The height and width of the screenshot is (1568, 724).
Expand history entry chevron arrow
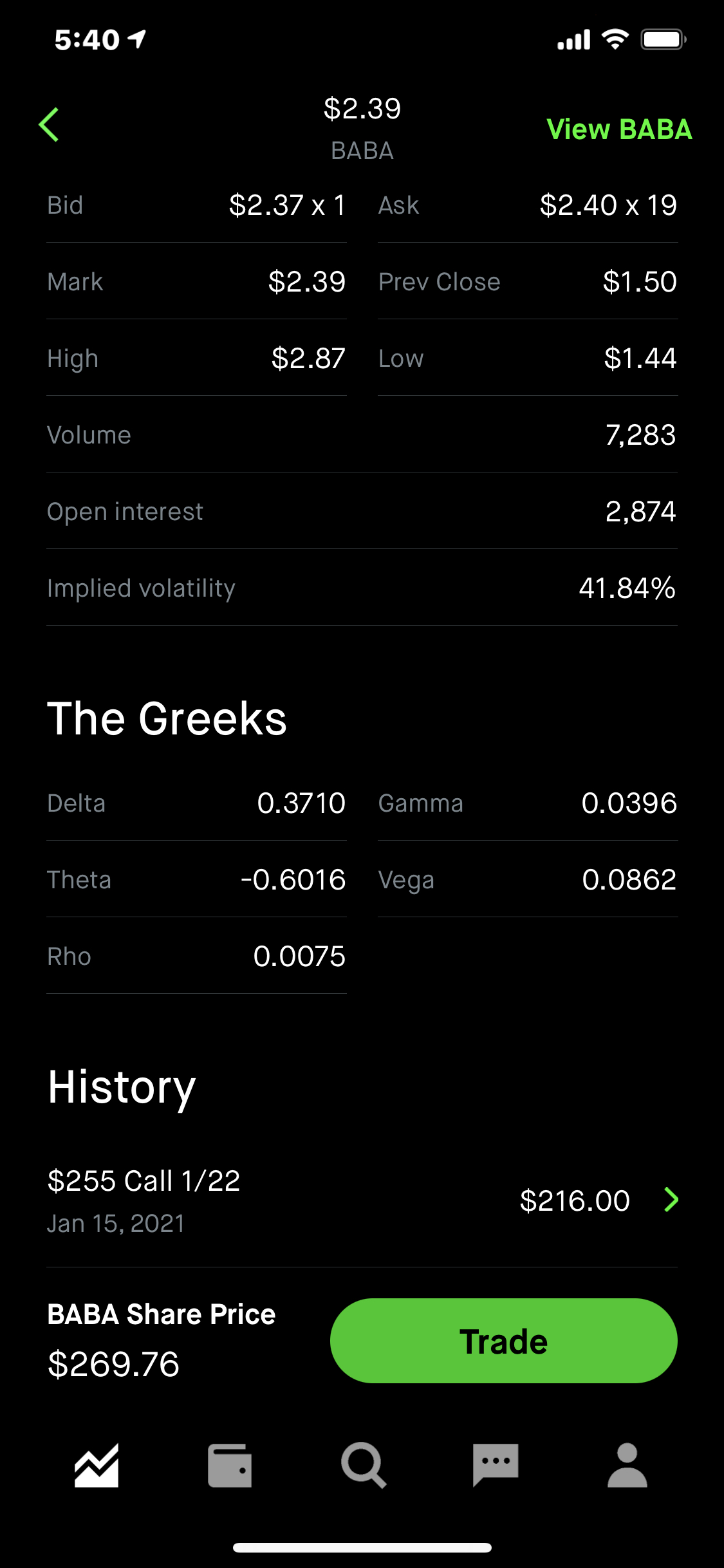[671, 1200]
